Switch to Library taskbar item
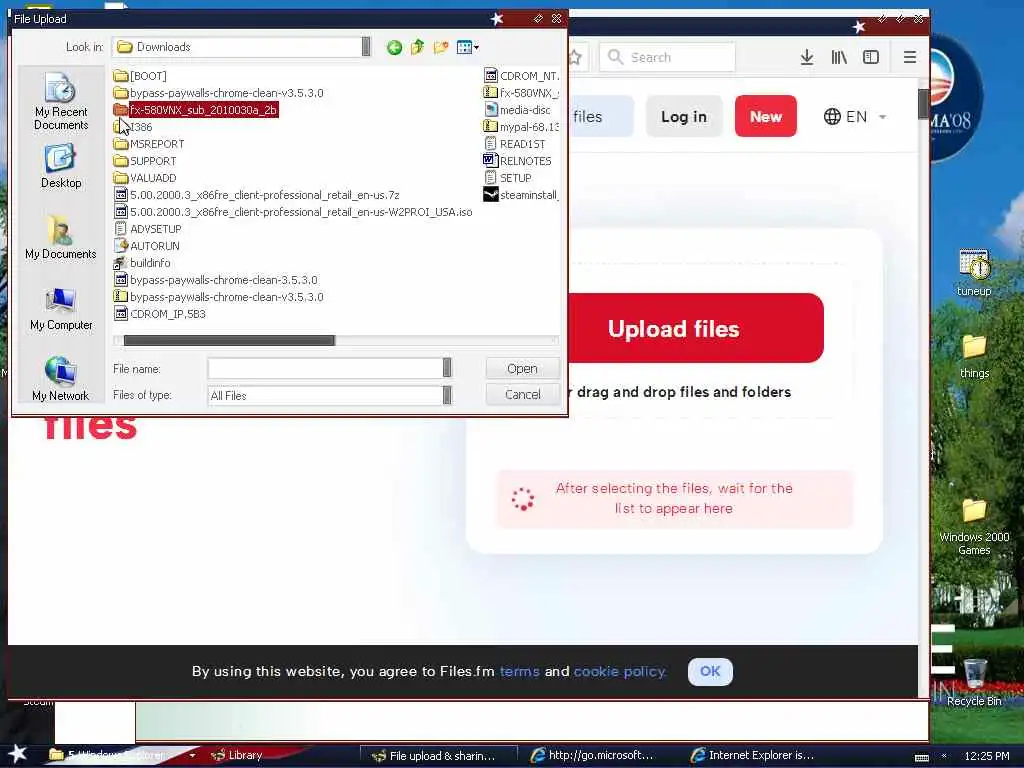The image size is (1024, 768). (236, 755)
